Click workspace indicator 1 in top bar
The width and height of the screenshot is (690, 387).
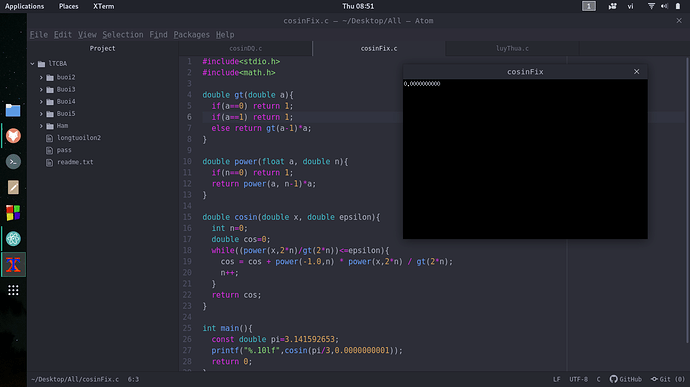click(x=588, y=6)
